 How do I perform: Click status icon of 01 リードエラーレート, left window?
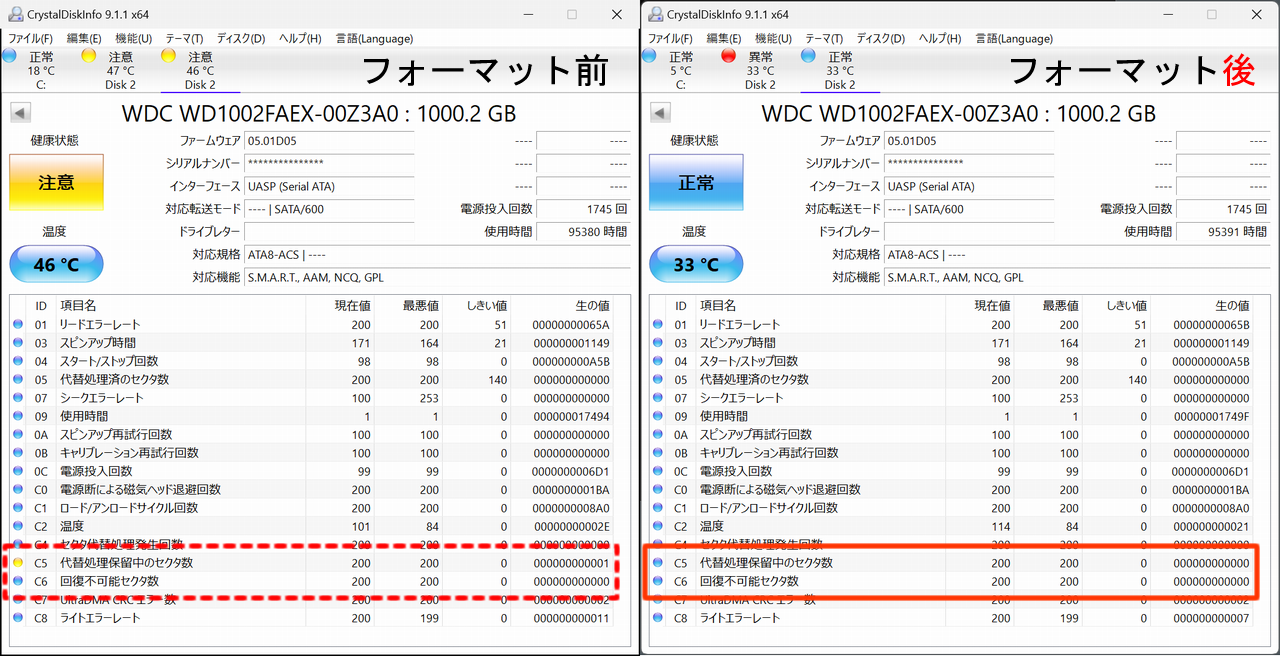18,325
